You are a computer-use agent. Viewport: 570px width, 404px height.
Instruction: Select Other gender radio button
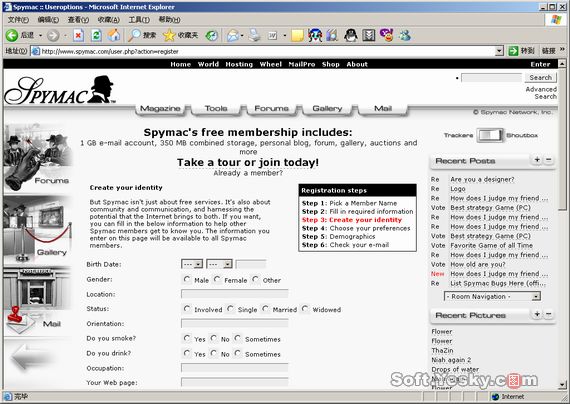pyautogui.click(x=256, y=279)
